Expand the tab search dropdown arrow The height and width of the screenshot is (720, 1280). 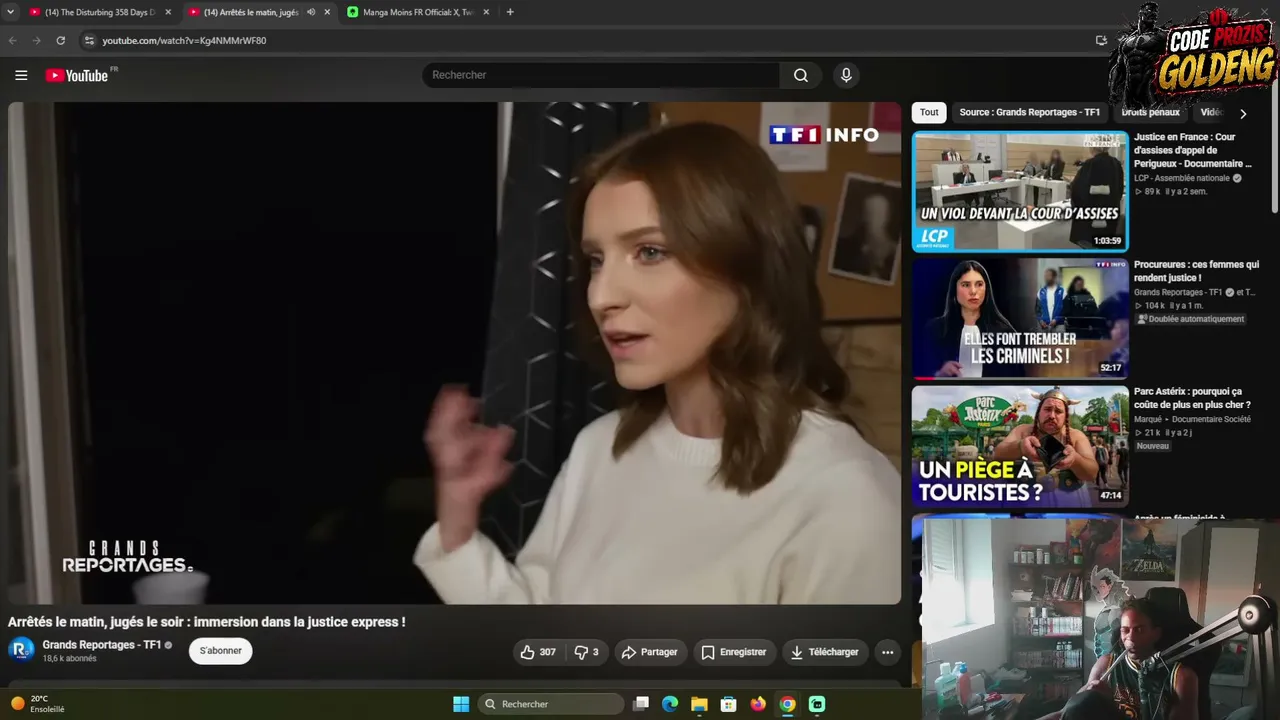(10, 12)
